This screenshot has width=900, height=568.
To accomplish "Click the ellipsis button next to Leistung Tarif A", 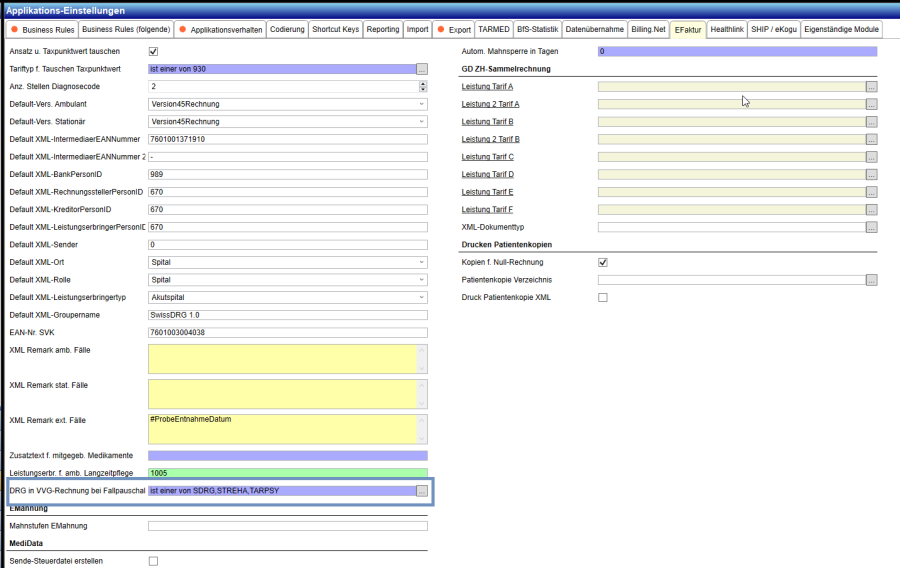I will tap(871, 87).
